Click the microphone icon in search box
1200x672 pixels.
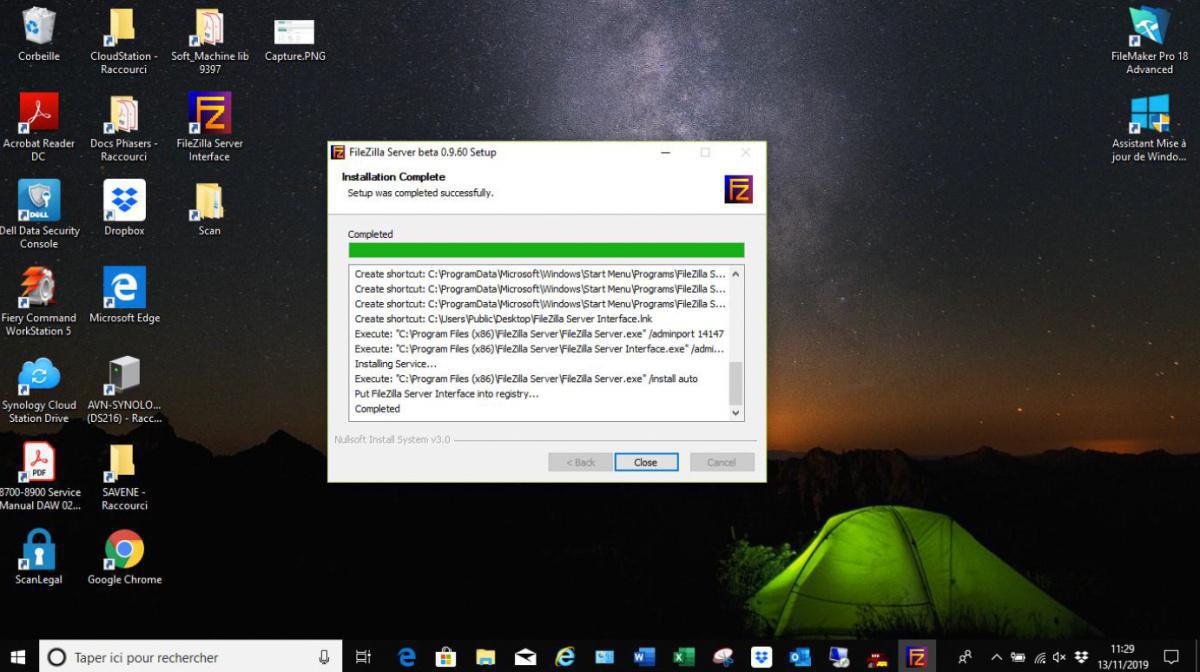tap(324, 657)
